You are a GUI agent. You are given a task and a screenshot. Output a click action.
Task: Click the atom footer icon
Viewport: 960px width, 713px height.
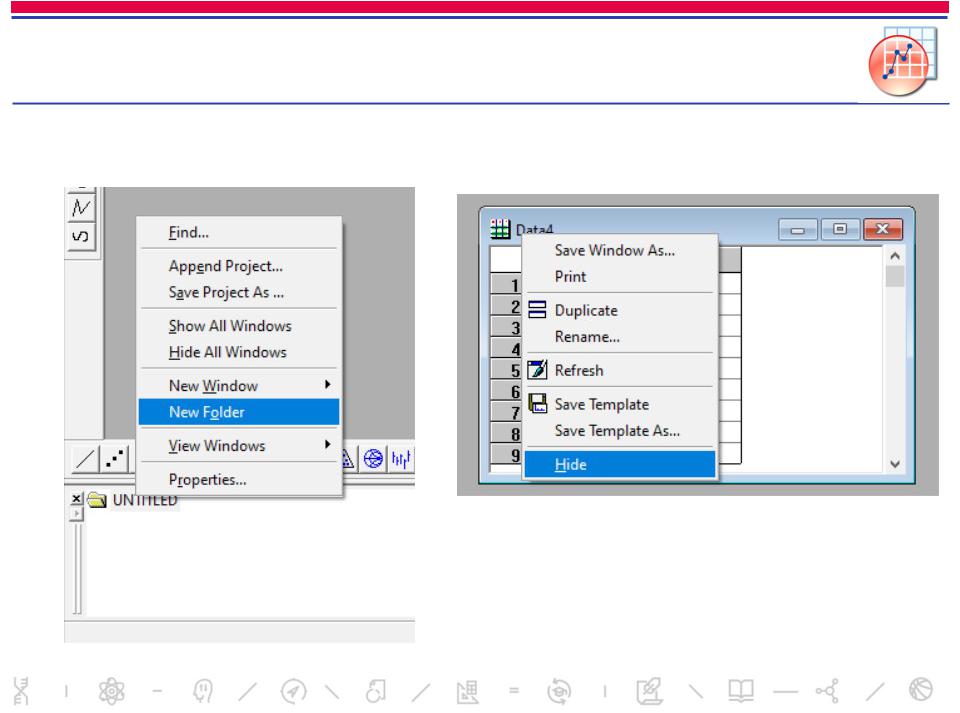click(112, 692)
